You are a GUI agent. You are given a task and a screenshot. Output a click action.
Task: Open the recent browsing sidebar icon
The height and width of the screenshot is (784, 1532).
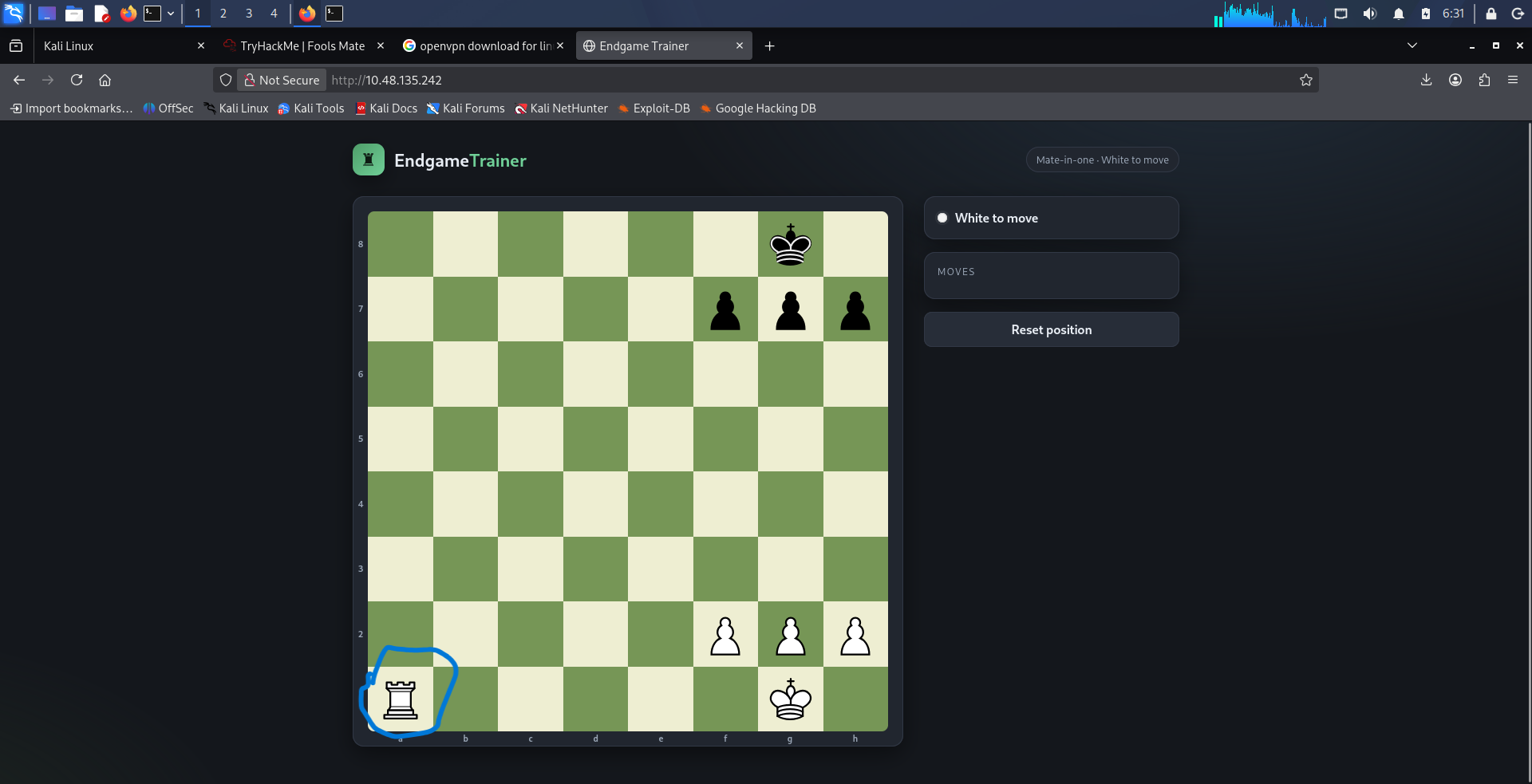coord(16,46)
